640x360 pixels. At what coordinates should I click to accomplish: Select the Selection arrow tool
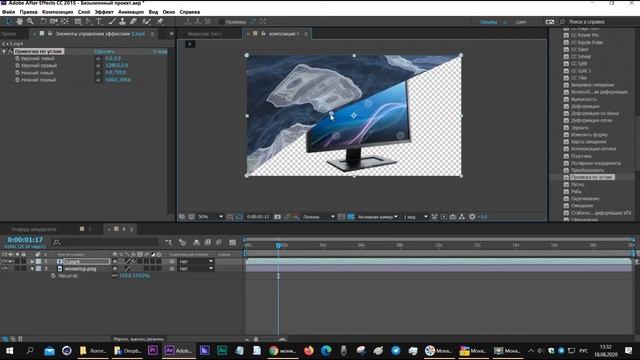coord(9,21)
